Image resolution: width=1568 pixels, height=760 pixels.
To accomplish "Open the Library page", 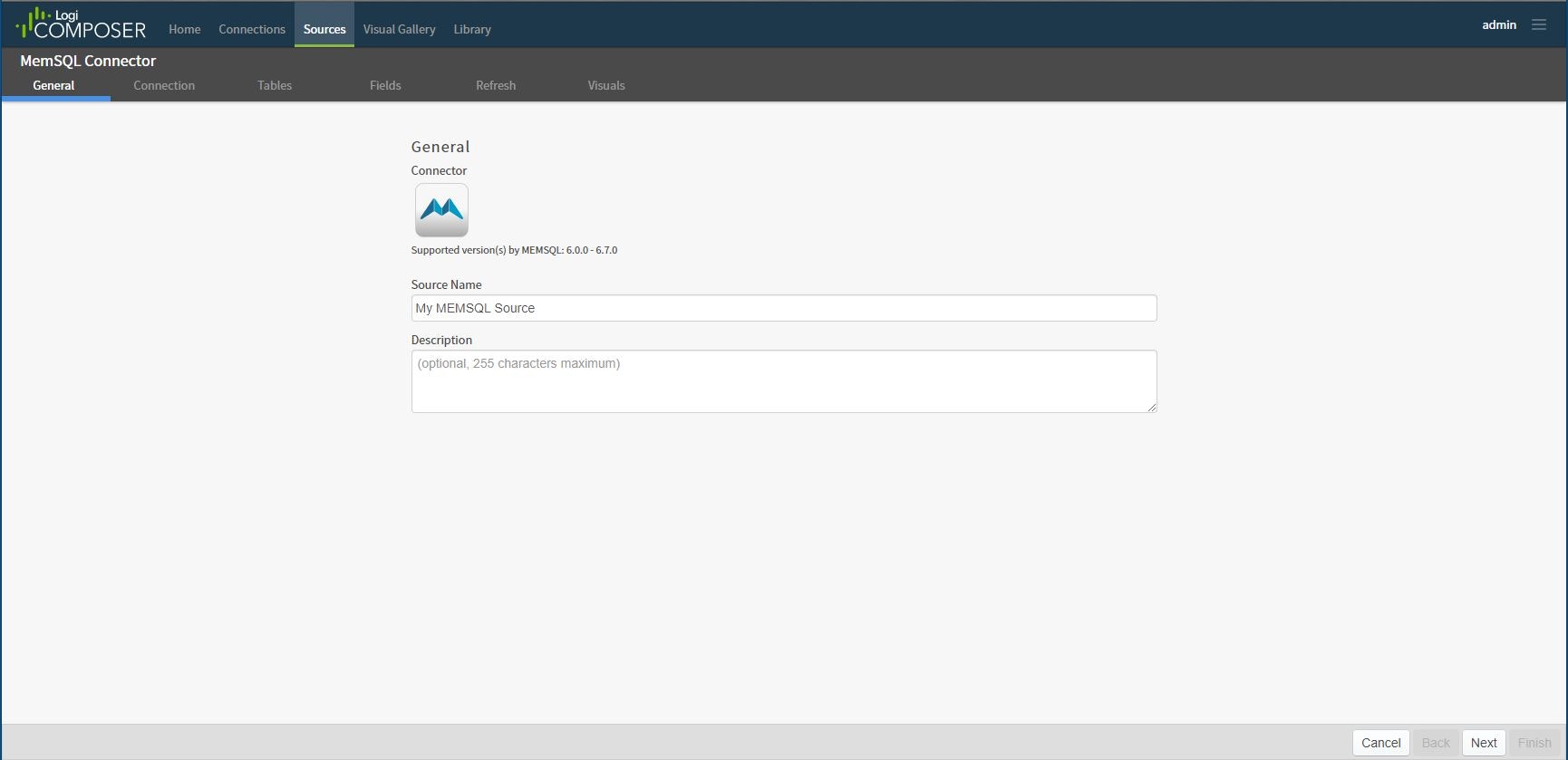I will tap(472, 29).
